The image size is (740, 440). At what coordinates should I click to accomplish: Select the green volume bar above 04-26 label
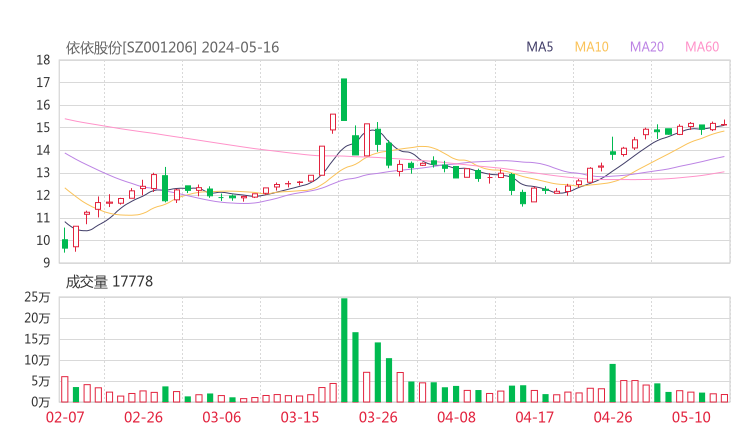tap(613, 383)
